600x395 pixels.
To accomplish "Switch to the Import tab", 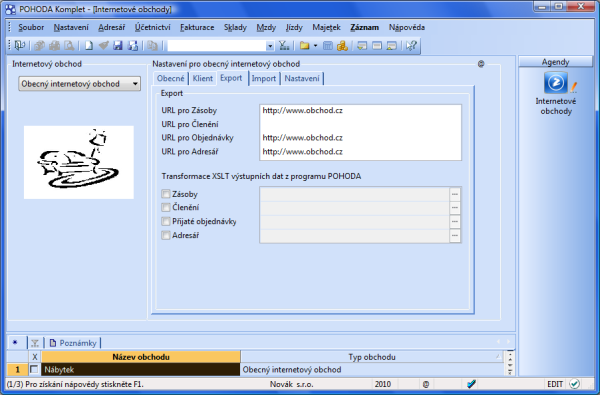I will click(x=264, y=78).
